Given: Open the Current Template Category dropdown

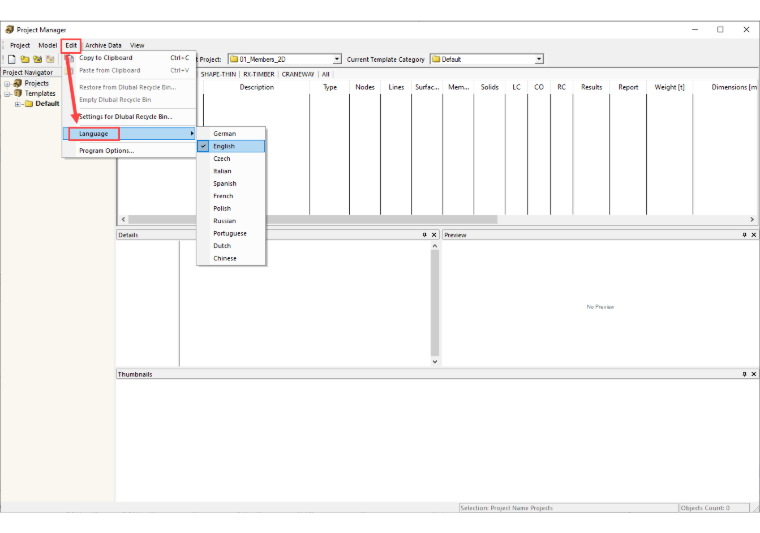Looking at the screenshot, I should click(x=538, y=59).
